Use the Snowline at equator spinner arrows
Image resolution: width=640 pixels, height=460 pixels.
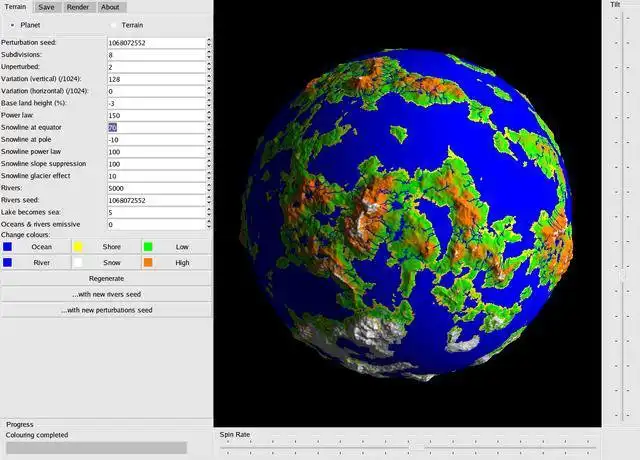click(209, 128)
